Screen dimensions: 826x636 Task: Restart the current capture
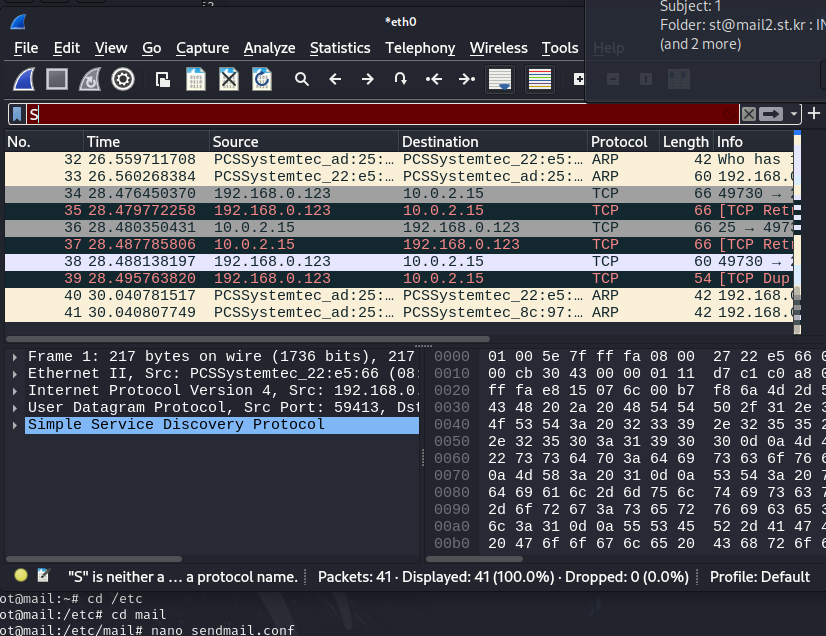(90, 80)
